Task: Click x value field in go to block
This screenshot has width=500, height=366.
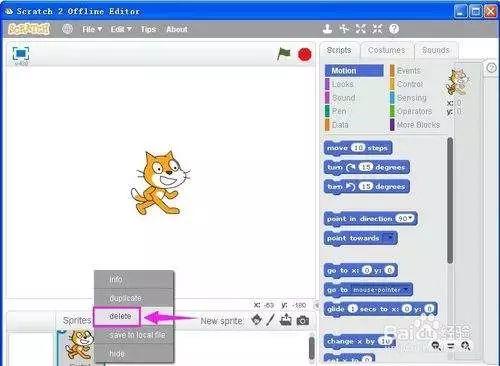Action: pos(366,270)
